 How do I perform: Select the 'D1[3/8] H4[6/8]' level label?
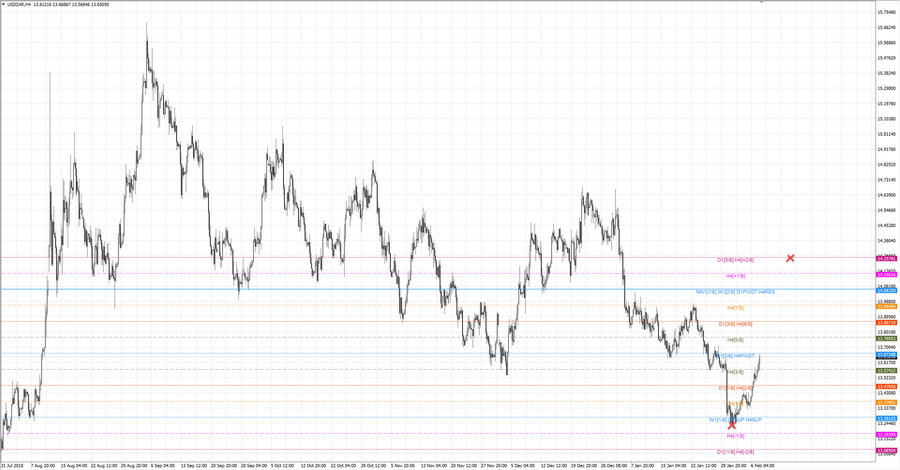click(735, 324)
